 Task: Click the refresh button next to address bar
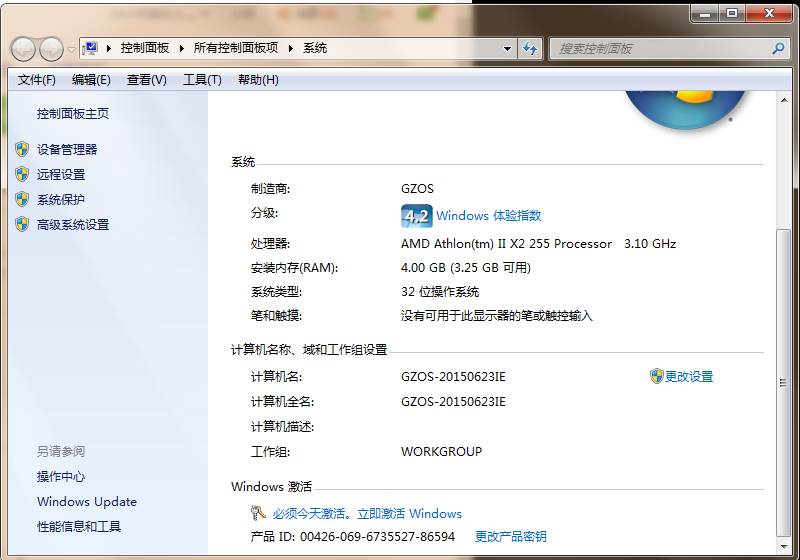click(x=530, y=49)
